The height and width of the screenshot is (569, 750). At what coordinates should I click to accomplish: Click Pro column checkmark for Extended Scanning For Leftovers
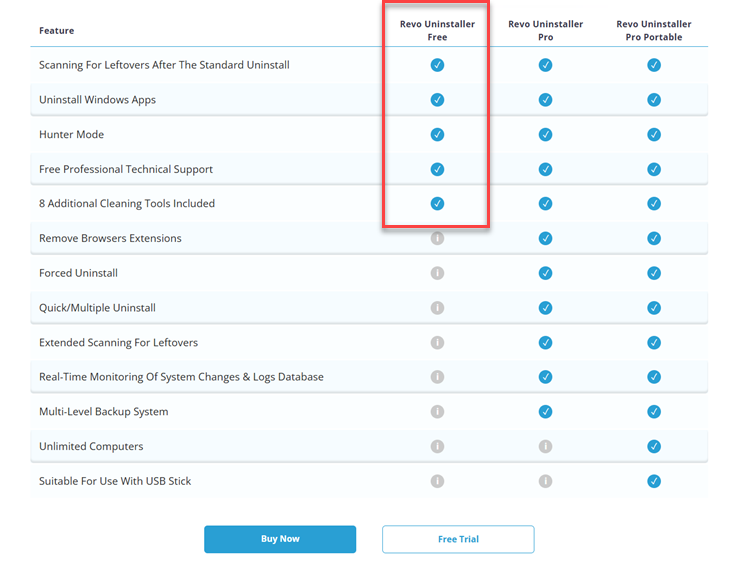coord(545,342)
